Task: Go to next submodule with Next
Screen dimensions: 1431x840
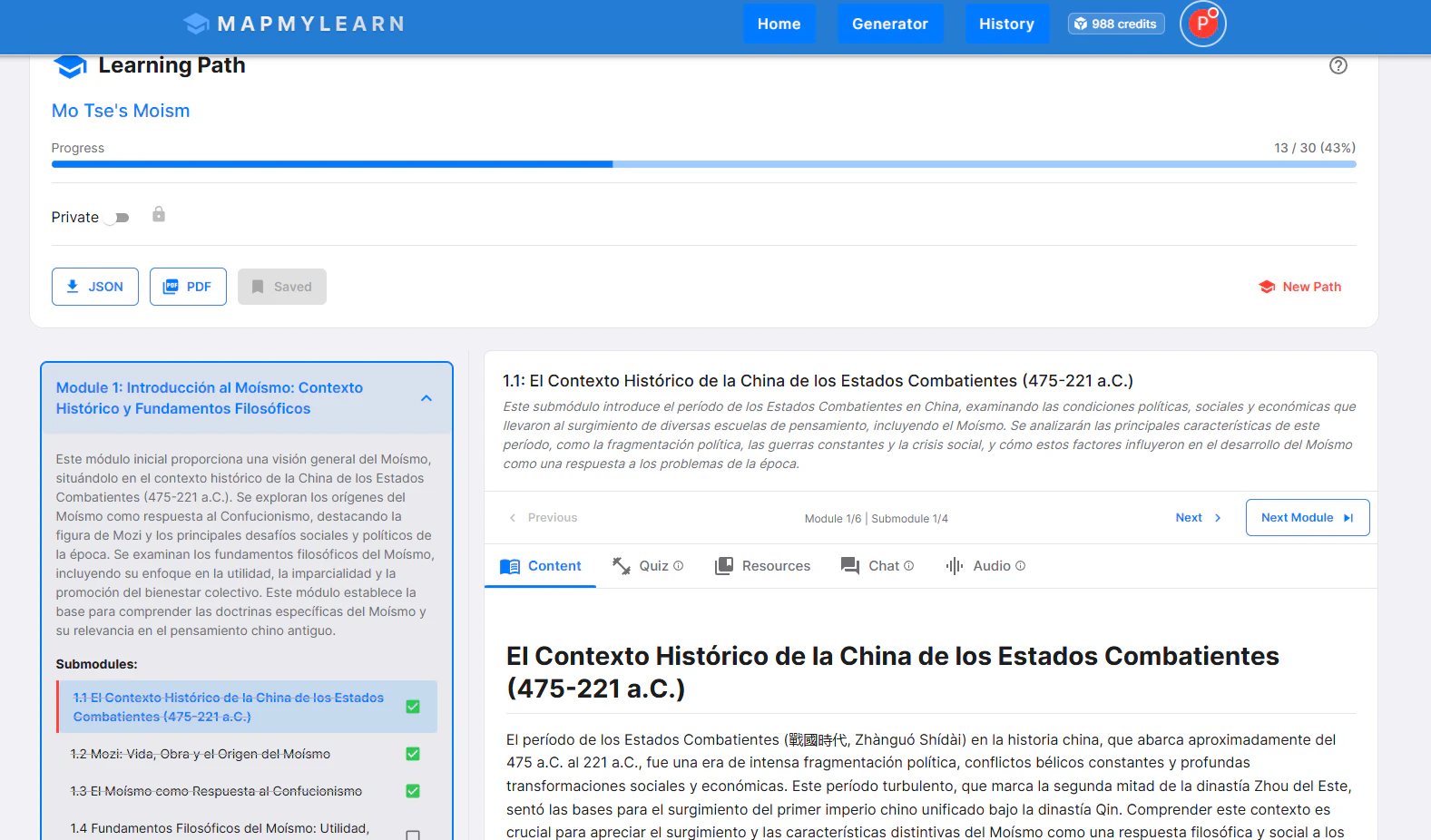Action: (x=1198, y=518)
